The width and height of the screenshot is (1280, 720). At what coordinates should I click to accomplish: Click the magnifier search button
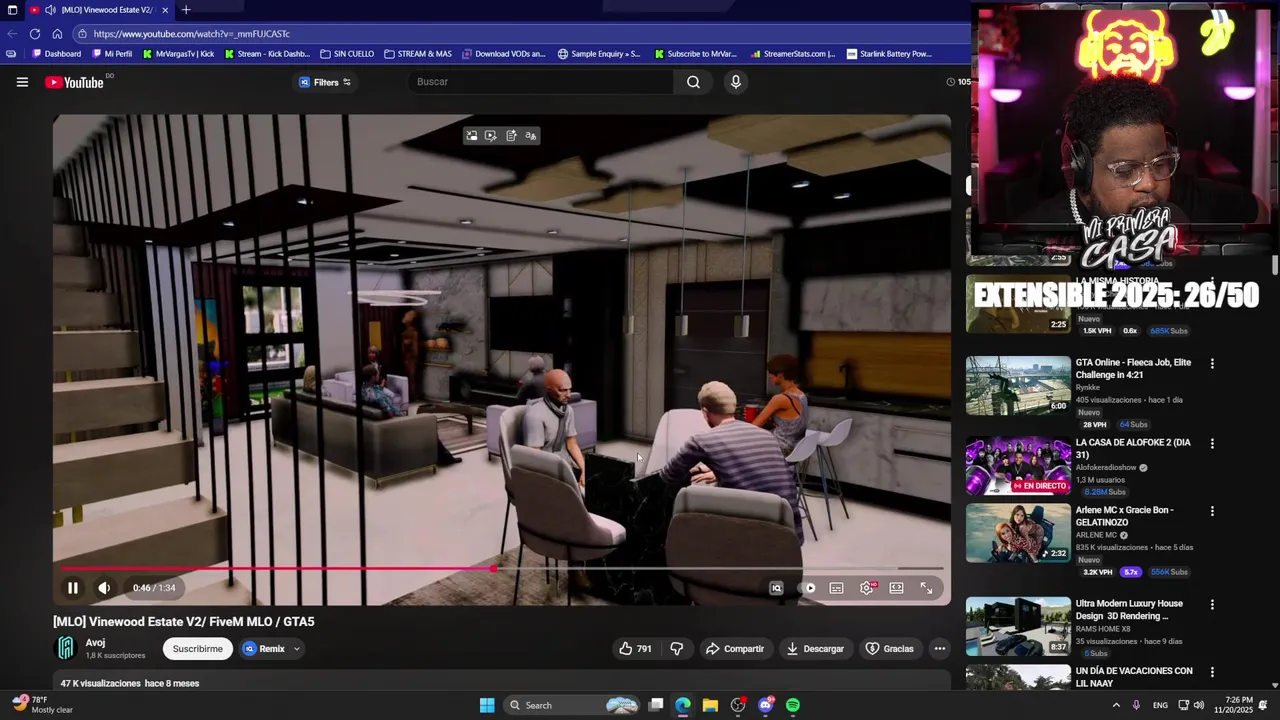coord(693,82)
